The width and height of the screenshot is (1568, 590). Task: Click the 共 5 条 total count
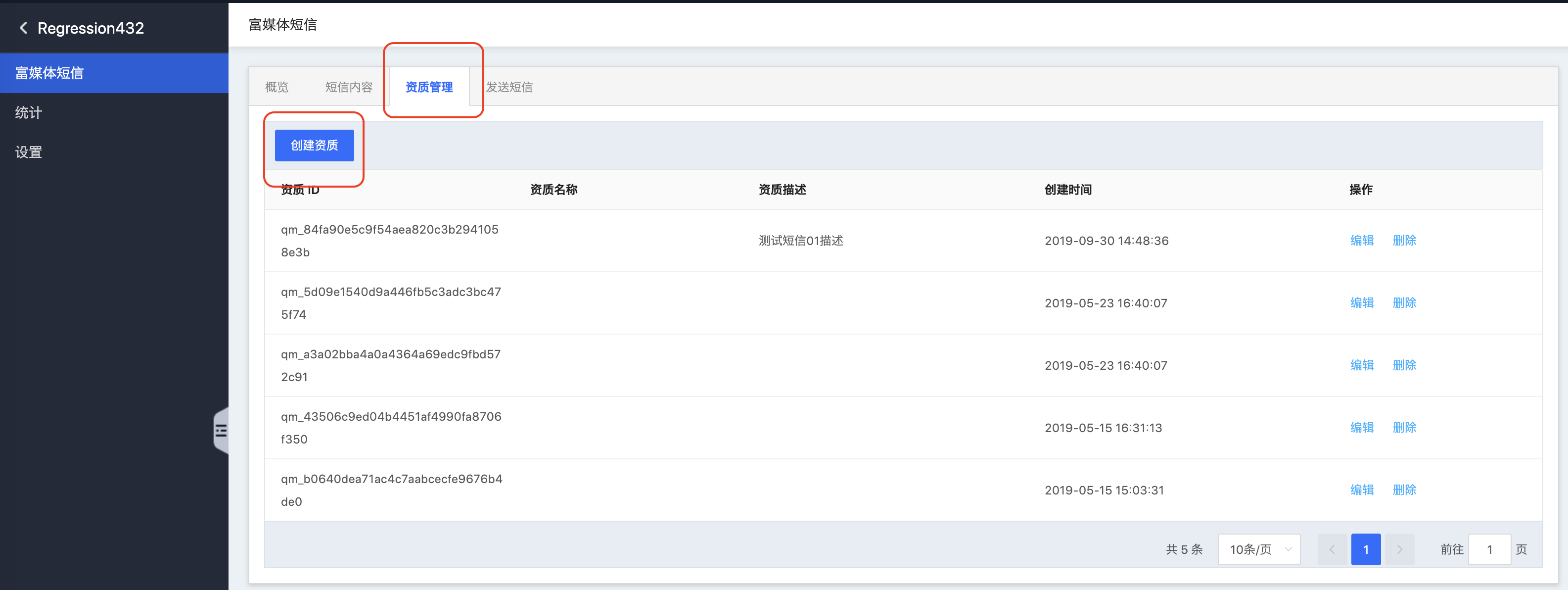tap(1184, 549)
